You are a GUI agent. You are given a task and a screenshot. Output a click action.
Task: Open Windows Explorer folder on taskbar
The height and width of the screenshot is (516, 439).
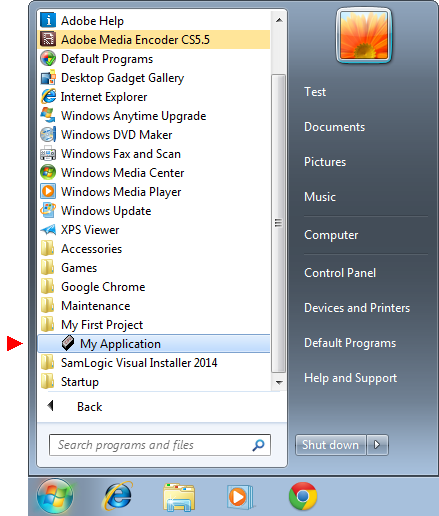tap(179, 497)
